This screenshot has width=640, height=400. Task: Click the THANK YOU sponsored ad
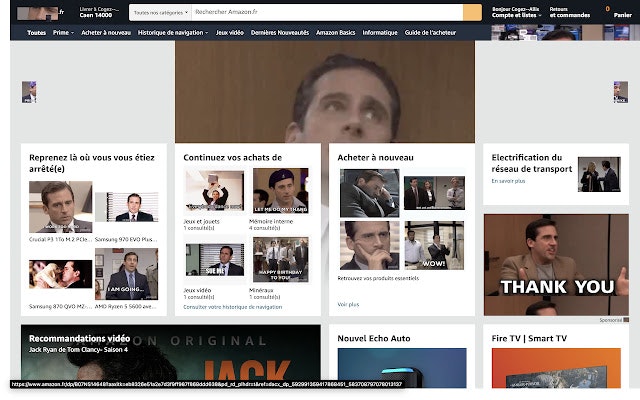[556, 264]
